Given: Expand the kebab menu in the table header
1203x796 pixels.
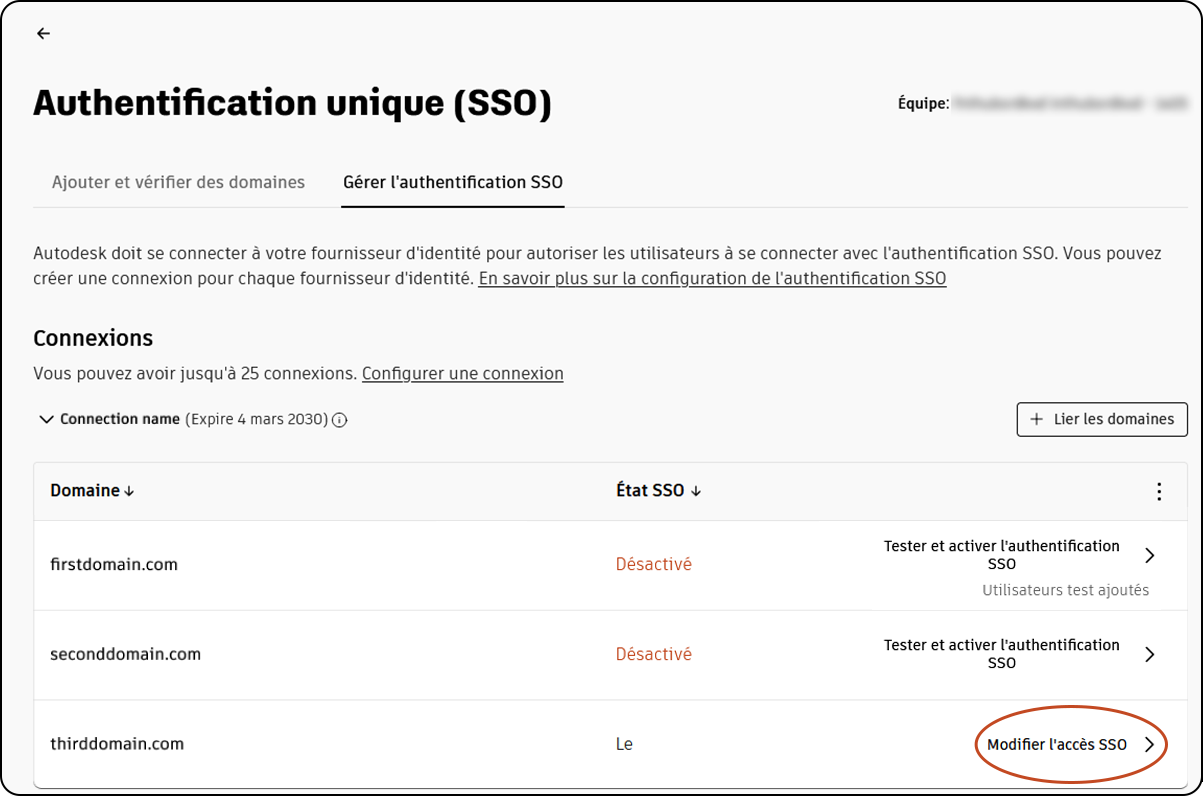Looking at the screenshot, I should (x=1159, y=491).
